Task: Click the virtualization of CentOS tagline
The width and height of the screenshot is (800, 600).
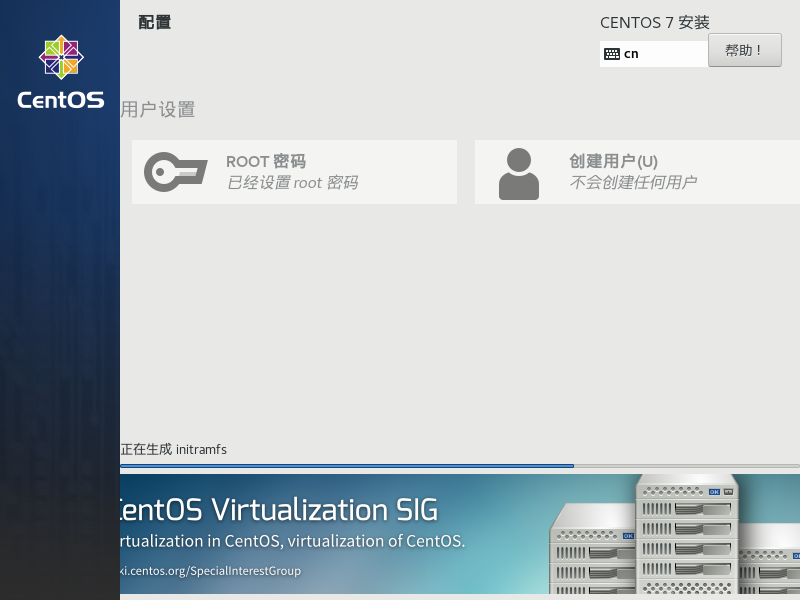Action: (x=292, y=541)
